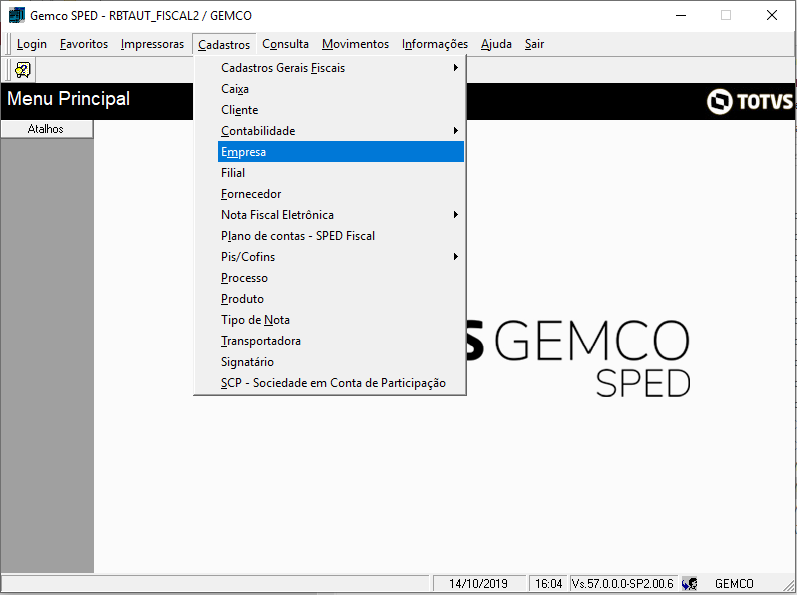Open the Login menu
797x595 pixels.
point(32,44)
